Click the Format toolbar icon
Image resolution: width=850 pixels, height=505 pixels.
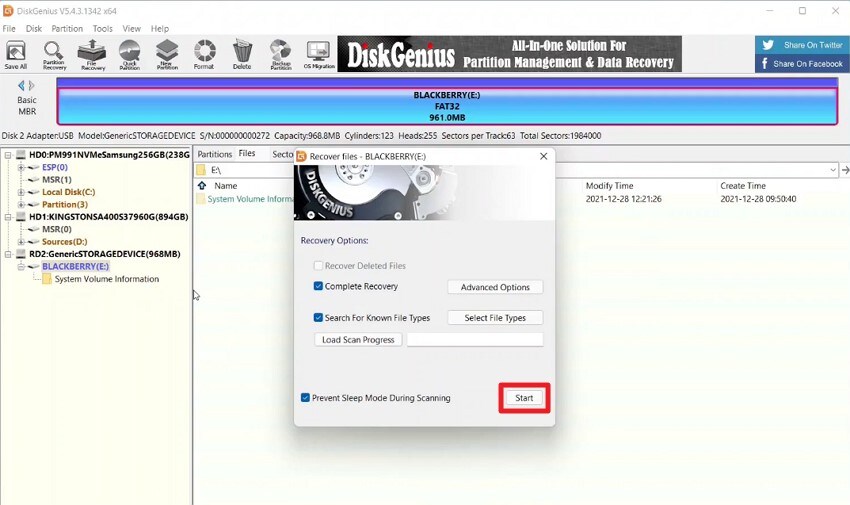pyautogui.click(x=204, y=55)
